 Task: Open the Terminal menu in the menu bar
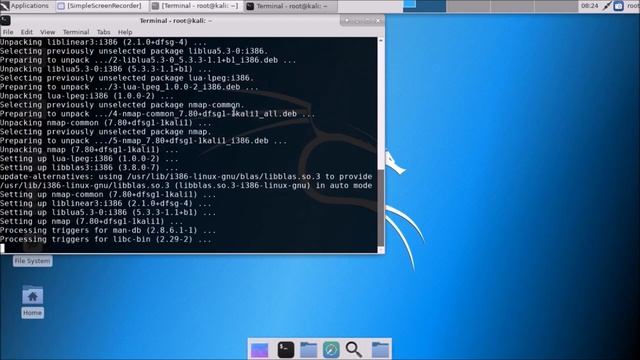click(x=76, y=32)
